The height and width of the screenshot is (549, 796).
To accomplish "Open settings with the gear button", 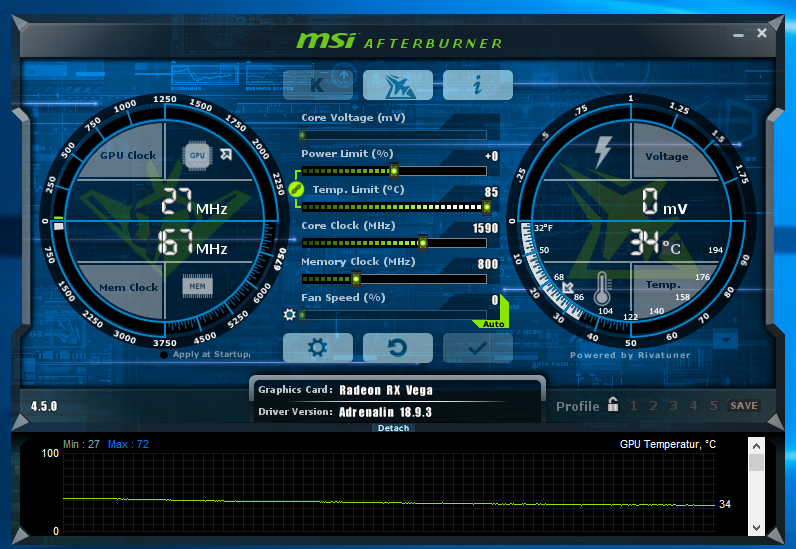I will (x=318, y=348).
